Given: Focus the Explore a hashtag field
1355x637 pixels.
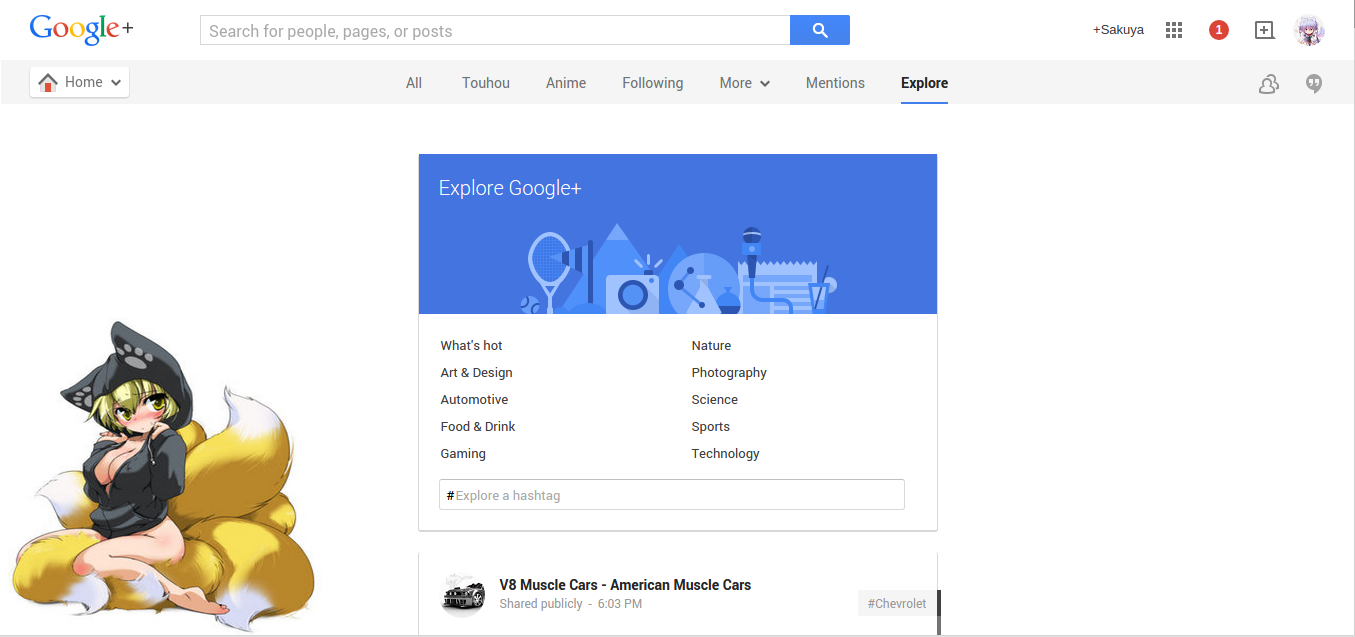Looking at the screenshot, I should [x=672, y=495].
